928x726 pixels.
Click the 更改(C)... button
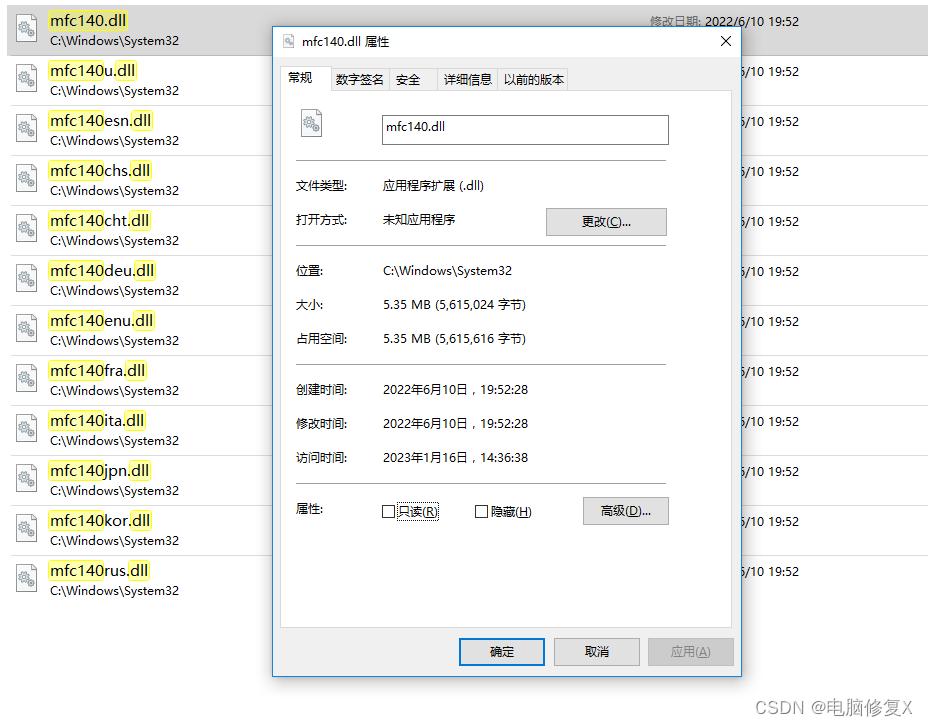pyautogui.click(x=606, y=222)
